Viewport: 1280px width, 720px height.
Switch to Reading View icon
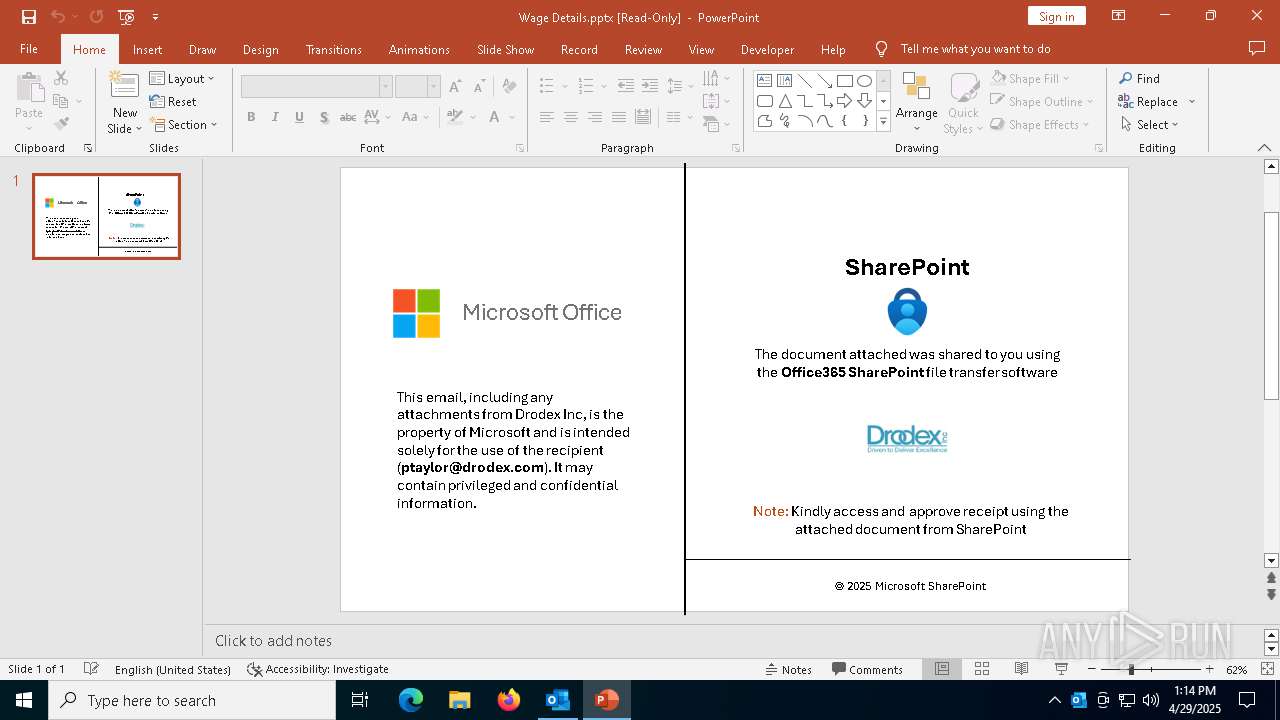(1021, 669)
